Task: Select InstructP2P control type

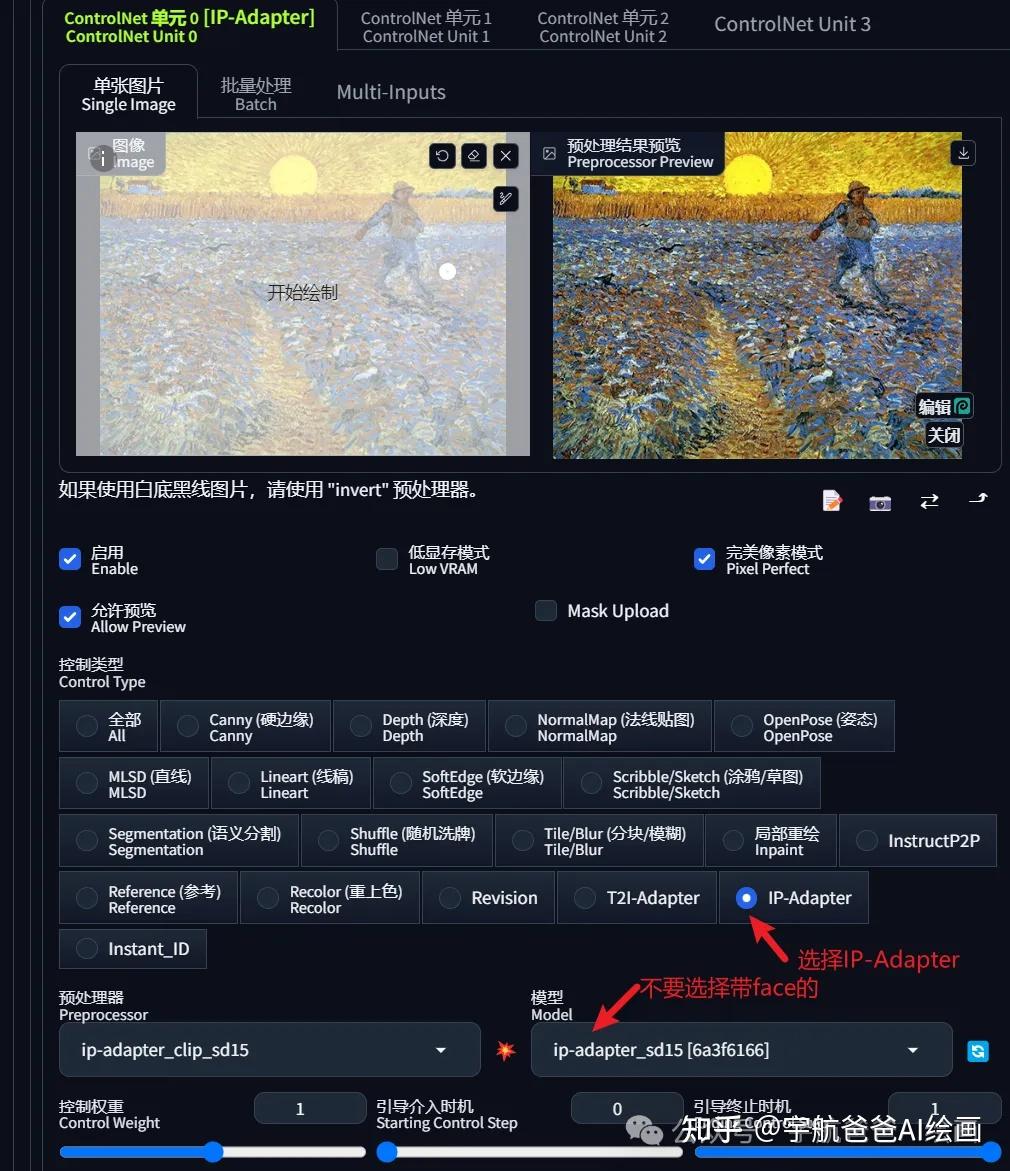Action: (918, 841)
